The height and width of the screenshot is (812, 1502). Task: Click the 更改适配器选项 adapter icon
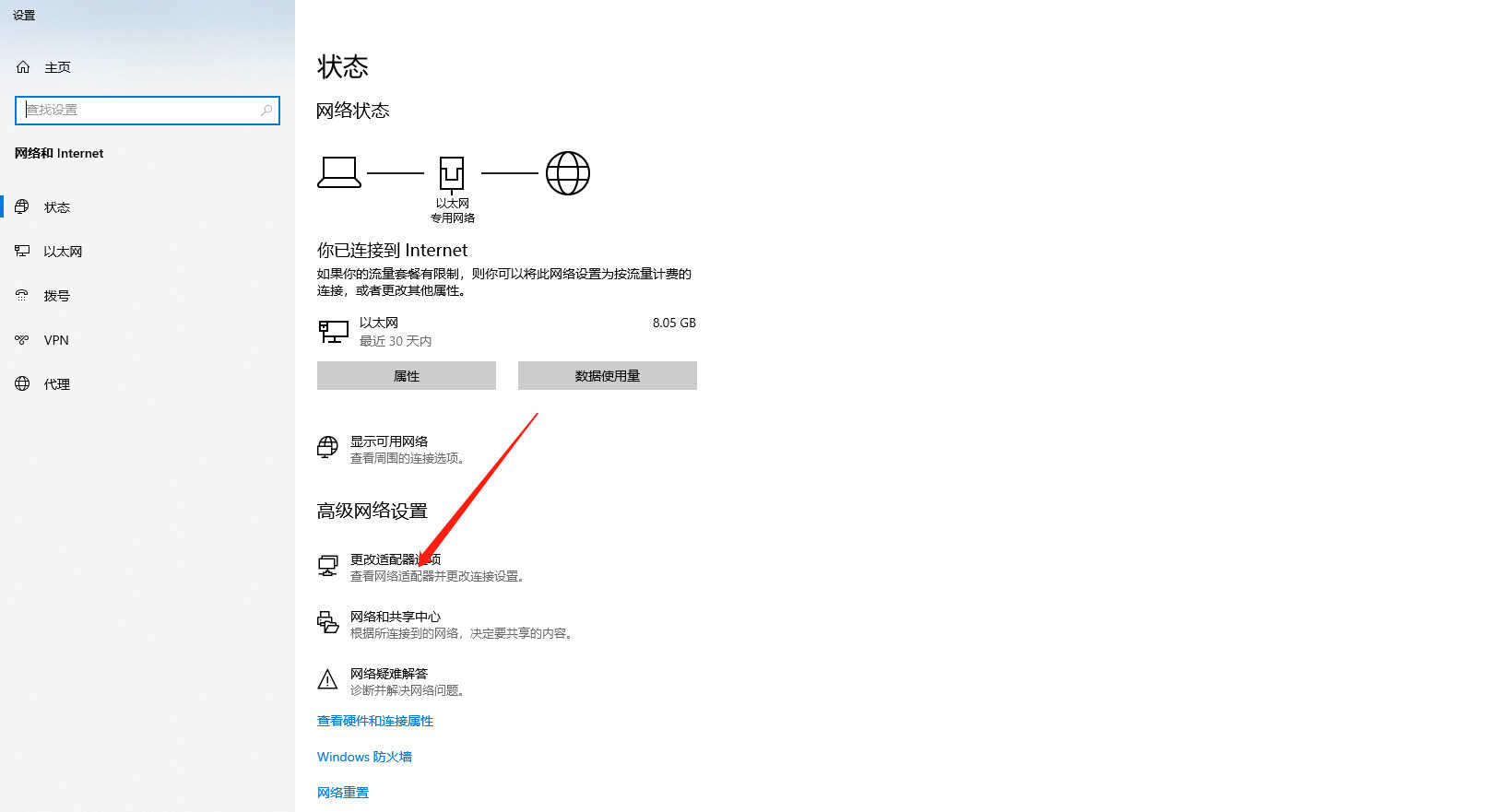(327, 566)
